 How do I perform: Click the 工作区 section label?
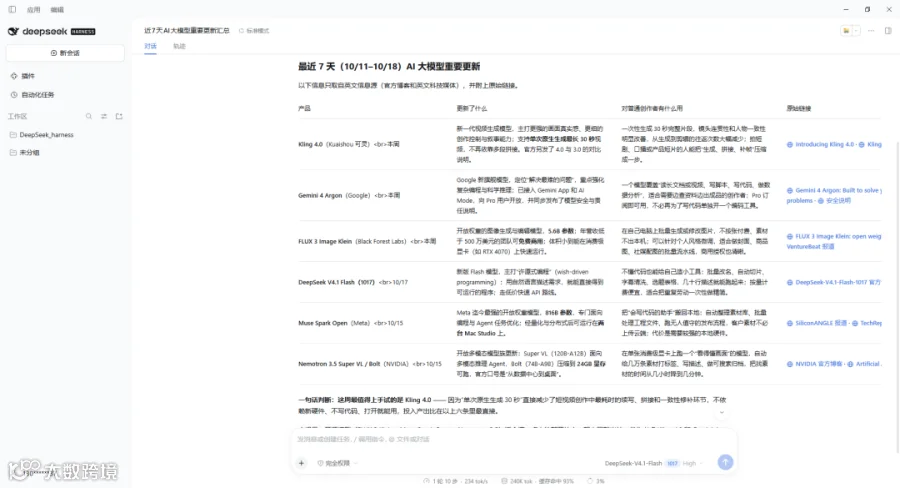tap(17, 116)
